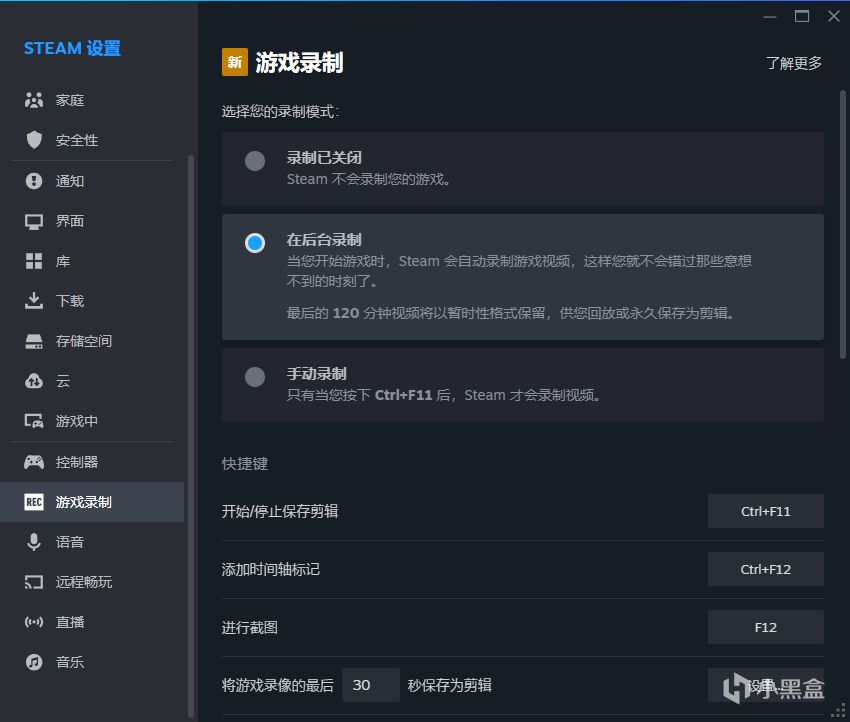Click the STEAM 设置 title
The image size is (850, 722).
point(72,48)
